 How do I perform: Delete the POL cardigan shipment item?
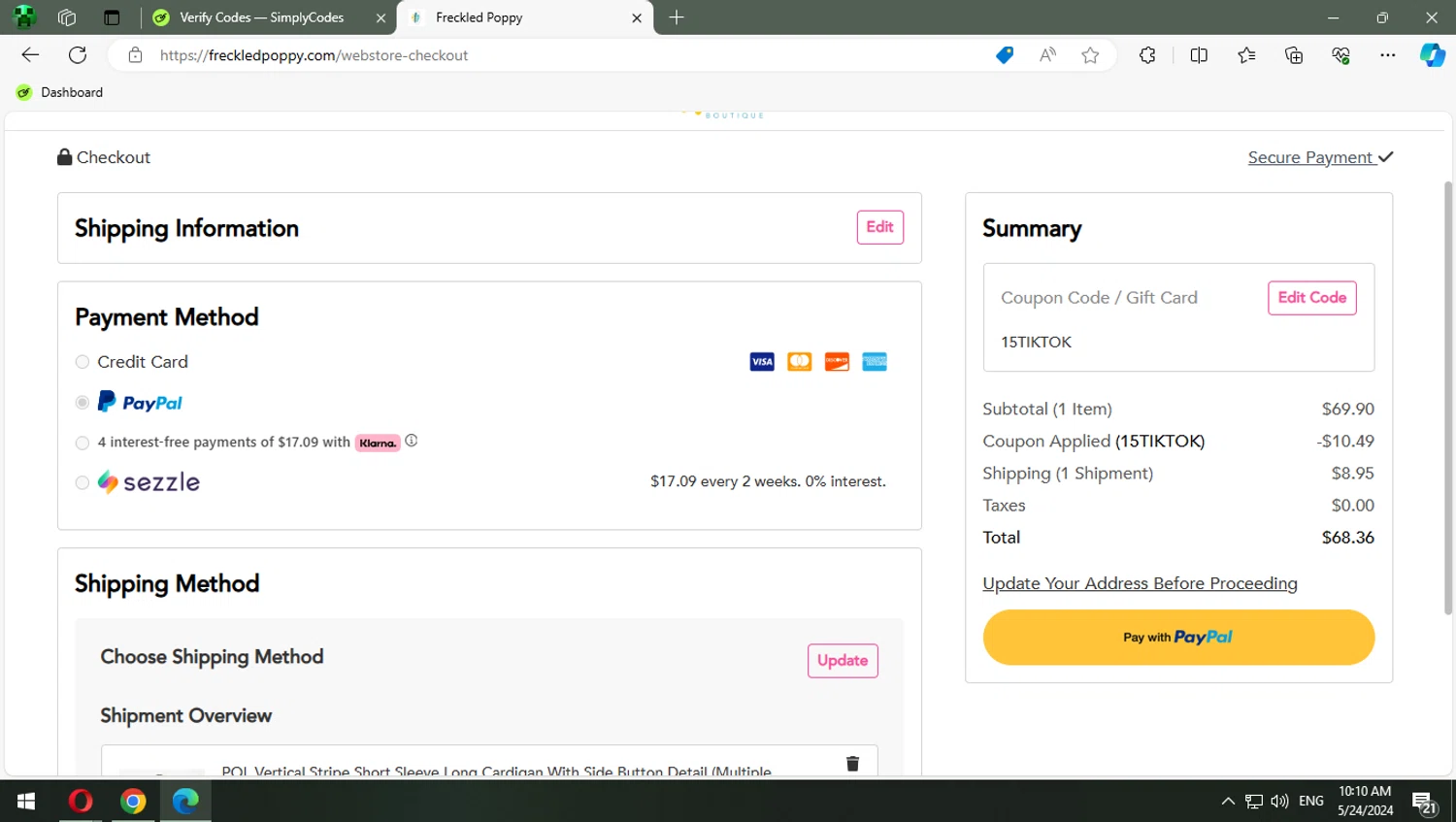(852, 764)
